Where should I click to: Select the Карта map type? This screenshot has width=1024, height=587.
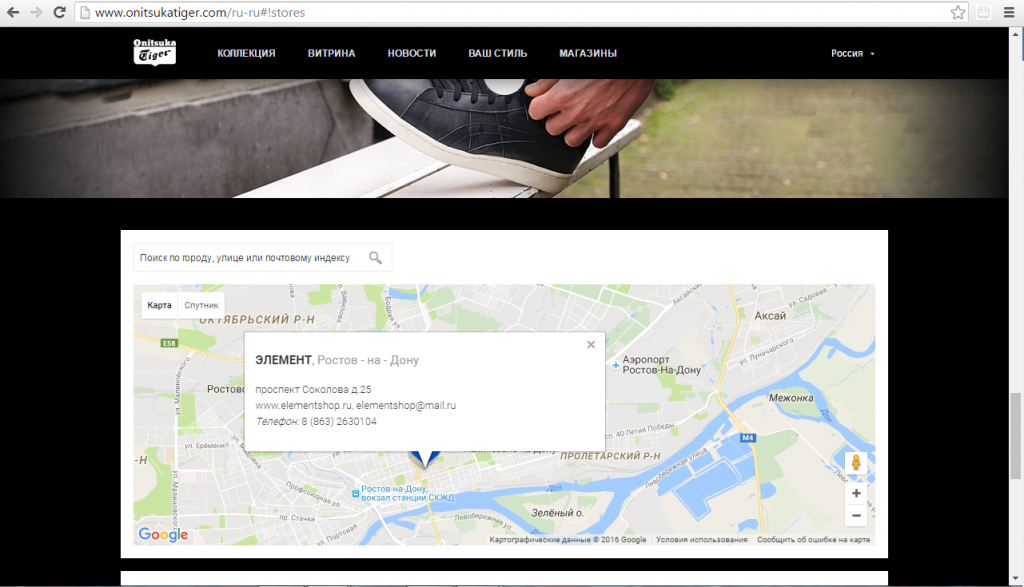159,305
